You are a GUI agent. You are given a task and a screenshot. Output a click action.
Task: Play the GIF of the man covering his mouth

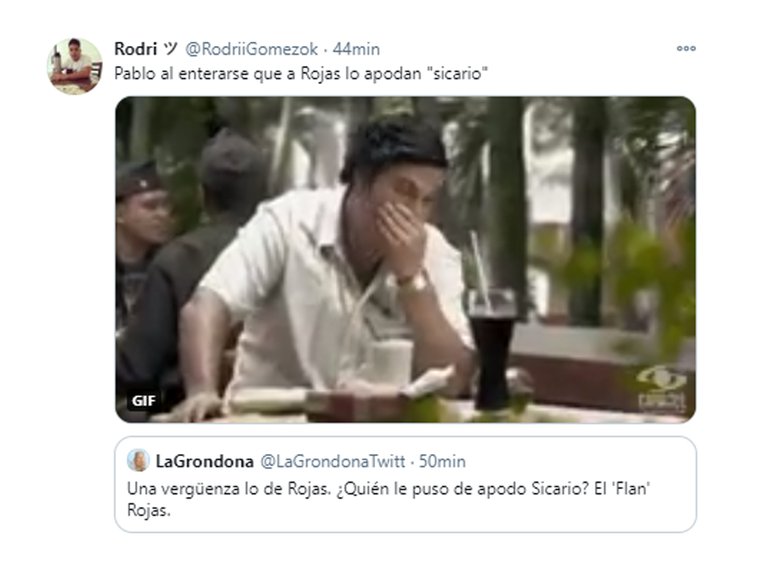click(406, 259)
